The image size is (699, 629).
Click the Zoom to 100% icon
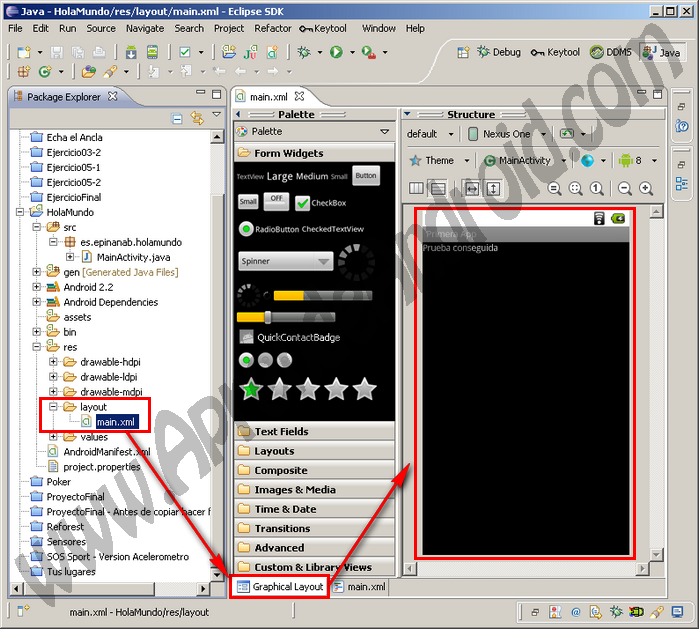[x=597, y=189]
